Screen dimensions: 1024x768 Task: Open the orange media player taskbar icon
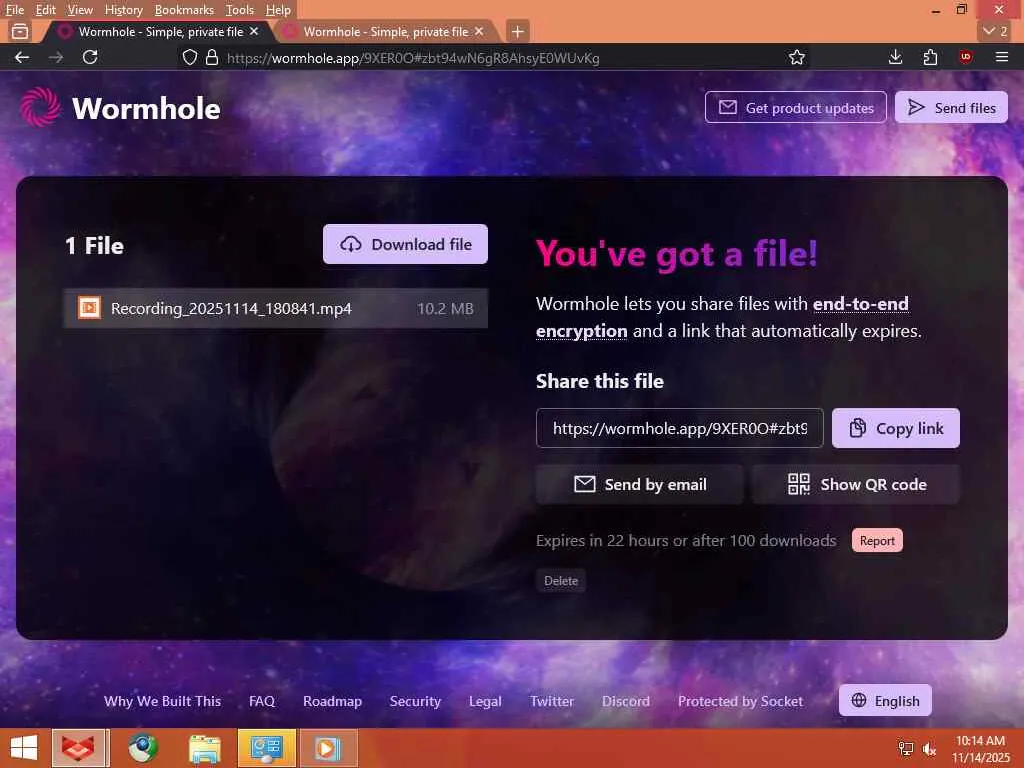327,748
